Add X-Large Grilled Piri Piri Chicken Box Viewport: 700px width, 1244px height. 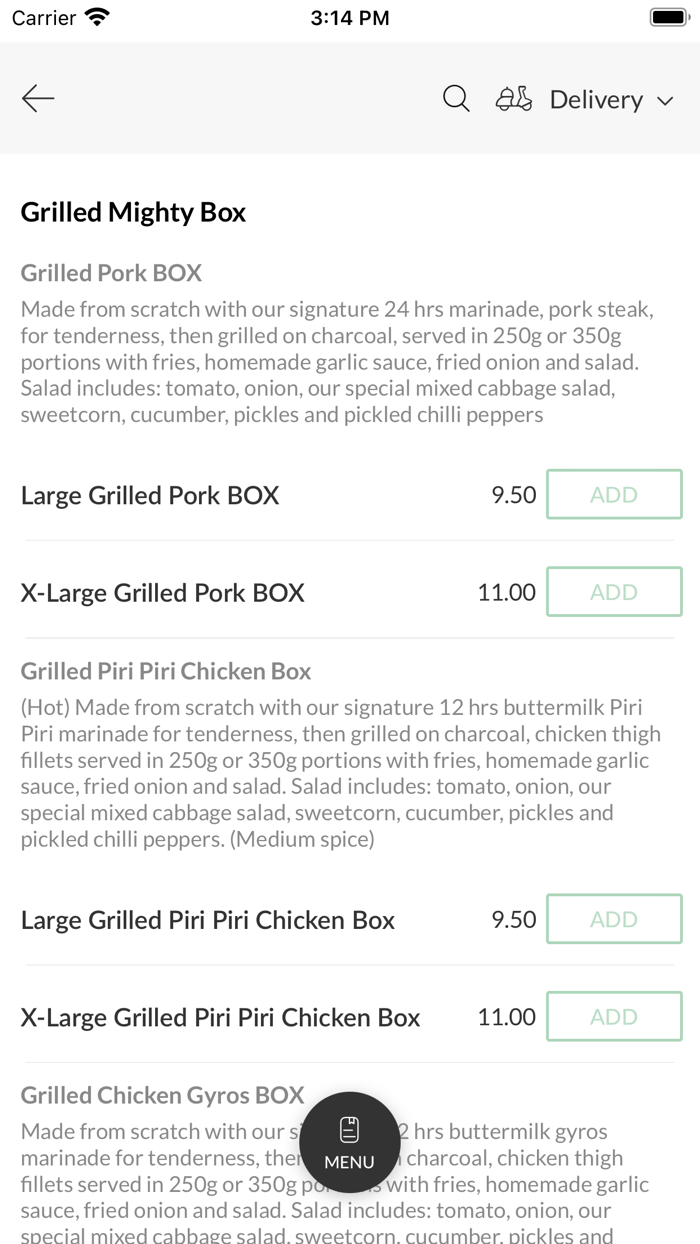(614, 1016)
